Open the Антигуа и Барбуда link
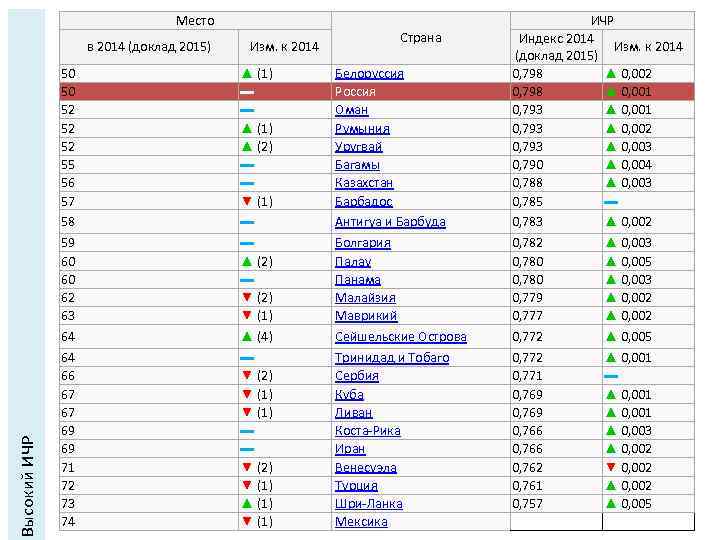This screenshot has width=720, height=540. (x=390, y=222)
